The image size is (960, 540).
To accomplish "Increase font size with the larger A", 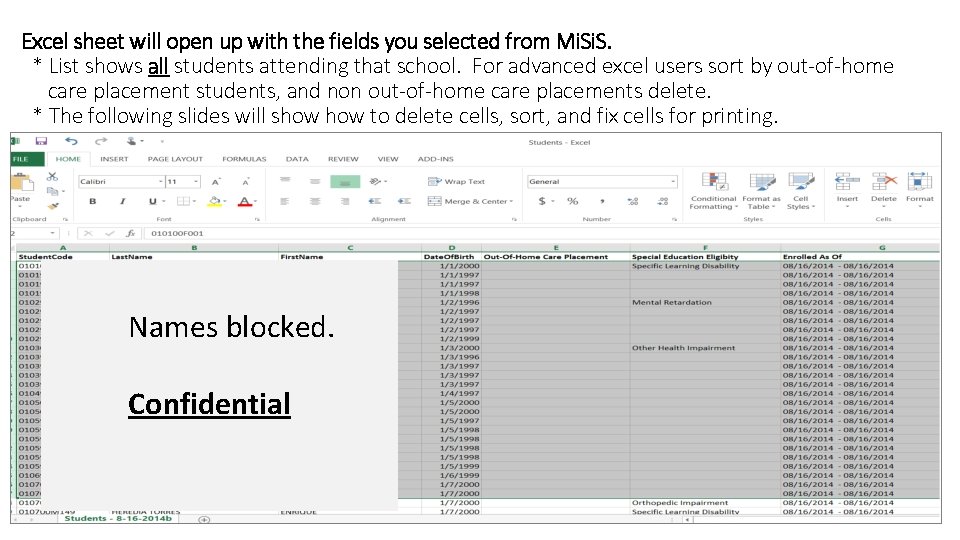I will [216, 181].
